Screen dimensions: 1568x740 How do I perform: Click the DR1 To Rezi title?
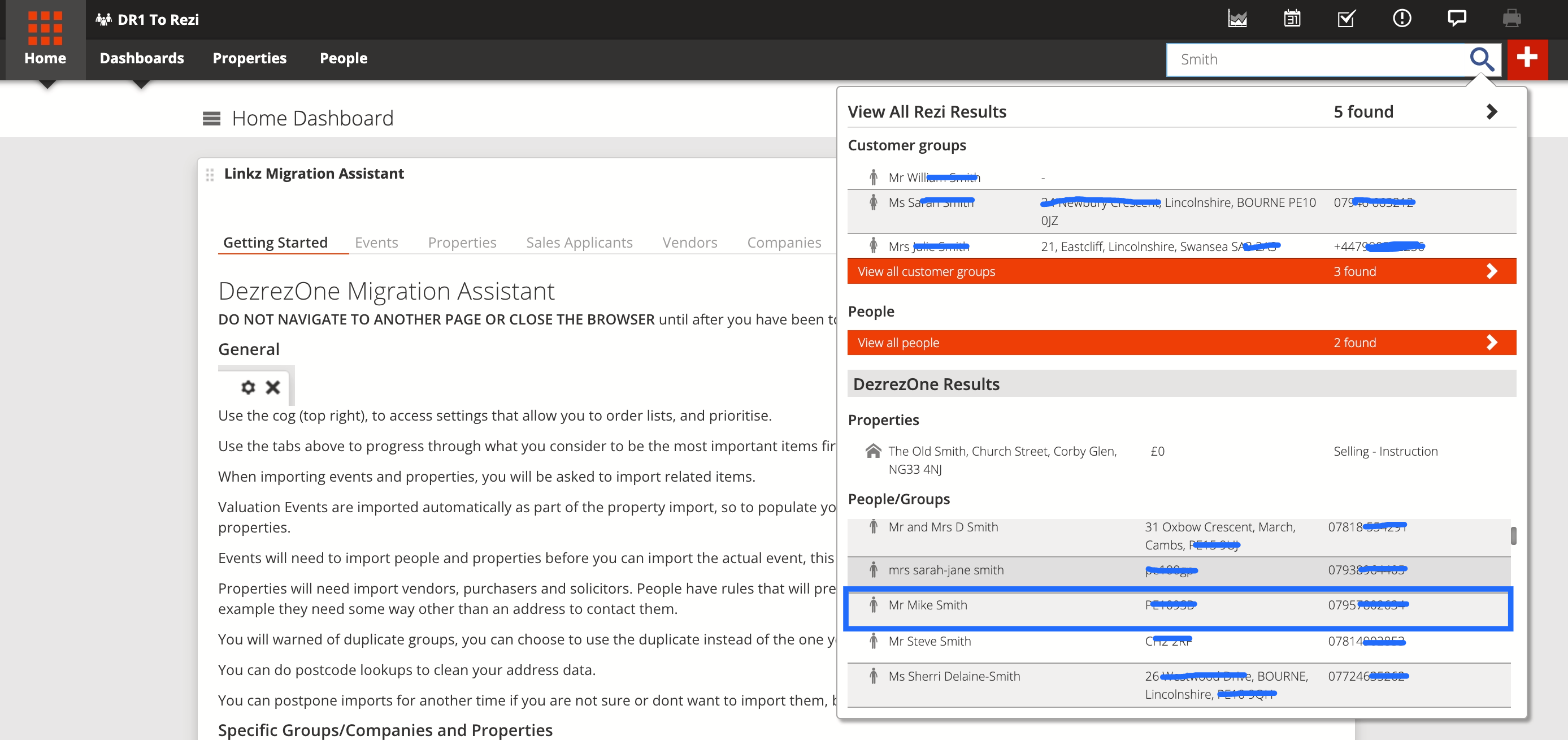158,19
